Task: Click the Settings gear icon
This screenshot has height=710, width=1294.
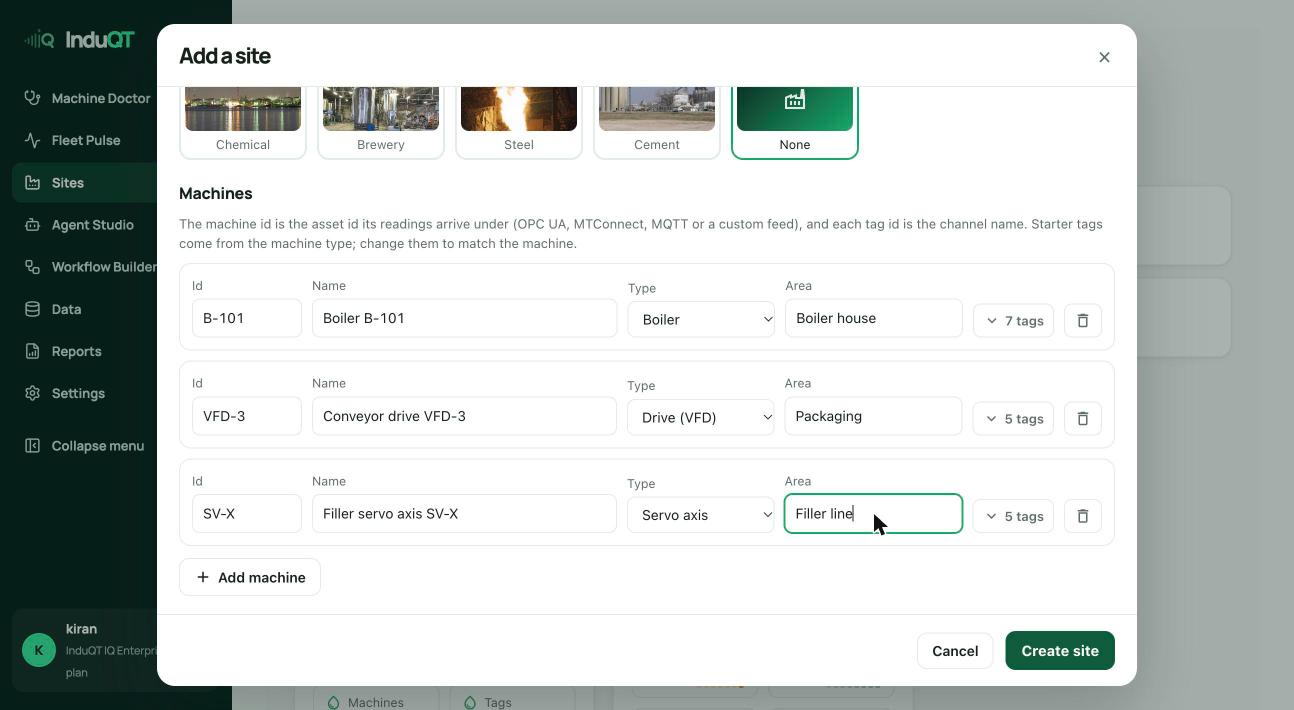Action: coord(33,393)
